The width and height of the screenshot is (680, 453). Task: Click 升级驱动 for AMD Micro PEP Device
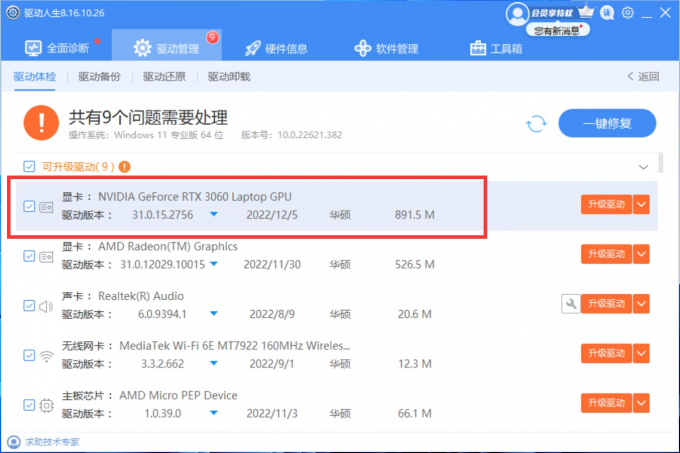coord(606,403)
